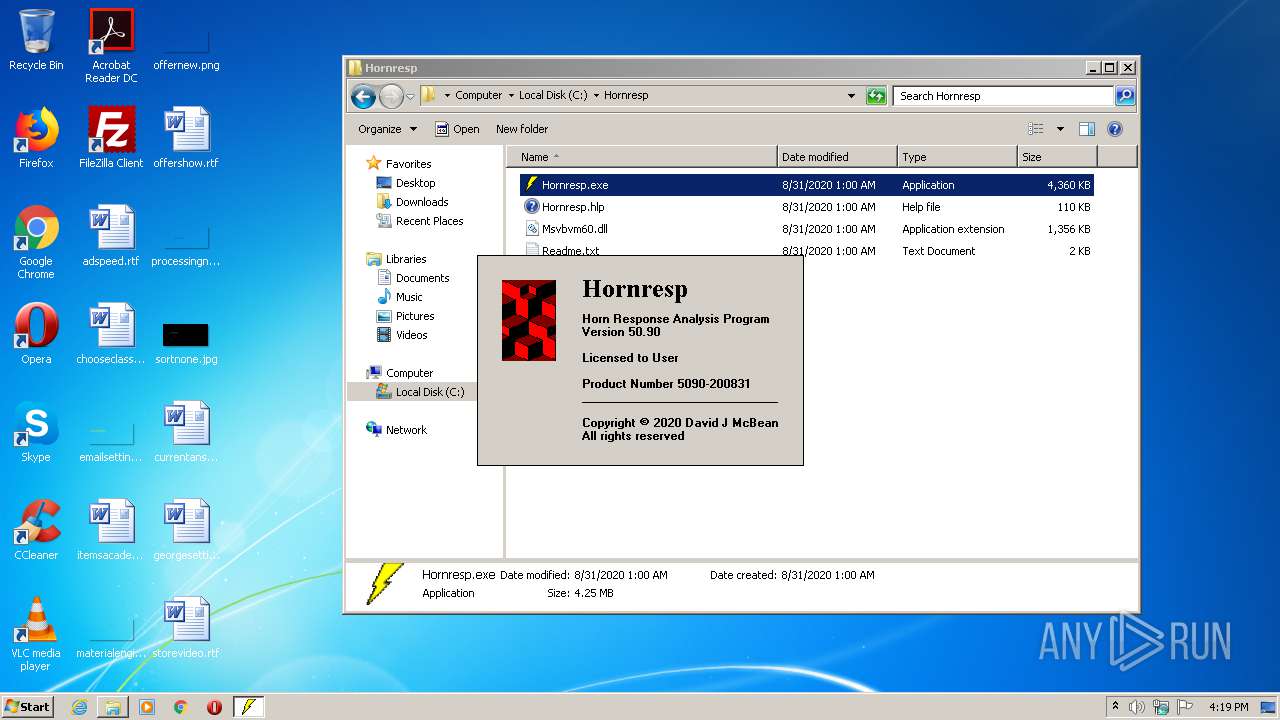Click Opera icon in taskbar
1280x720 pixels.
(214, 707)
